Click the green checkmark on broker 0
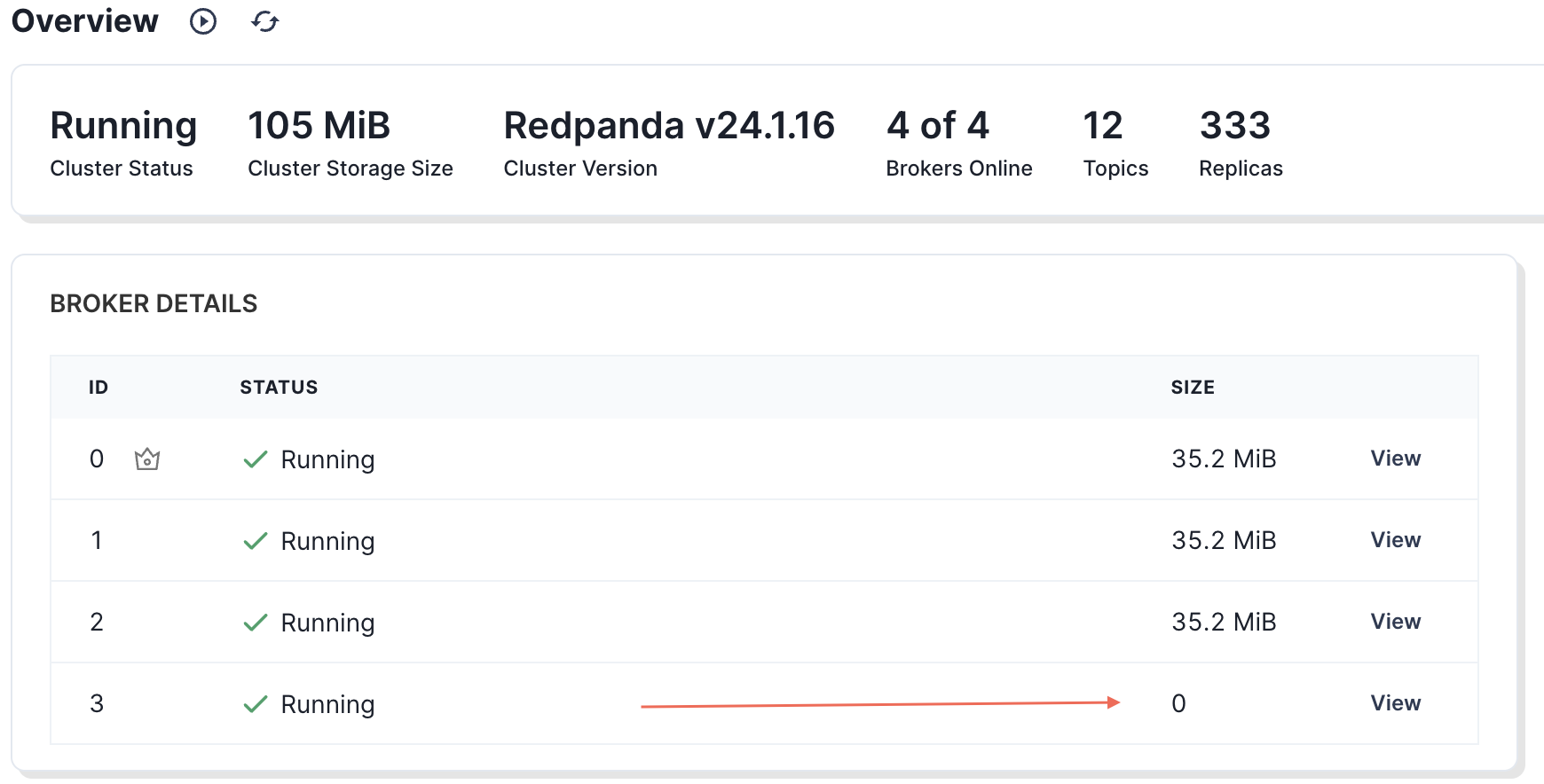The height and width of the screenshot is (784, 1544). pos(256,459)
